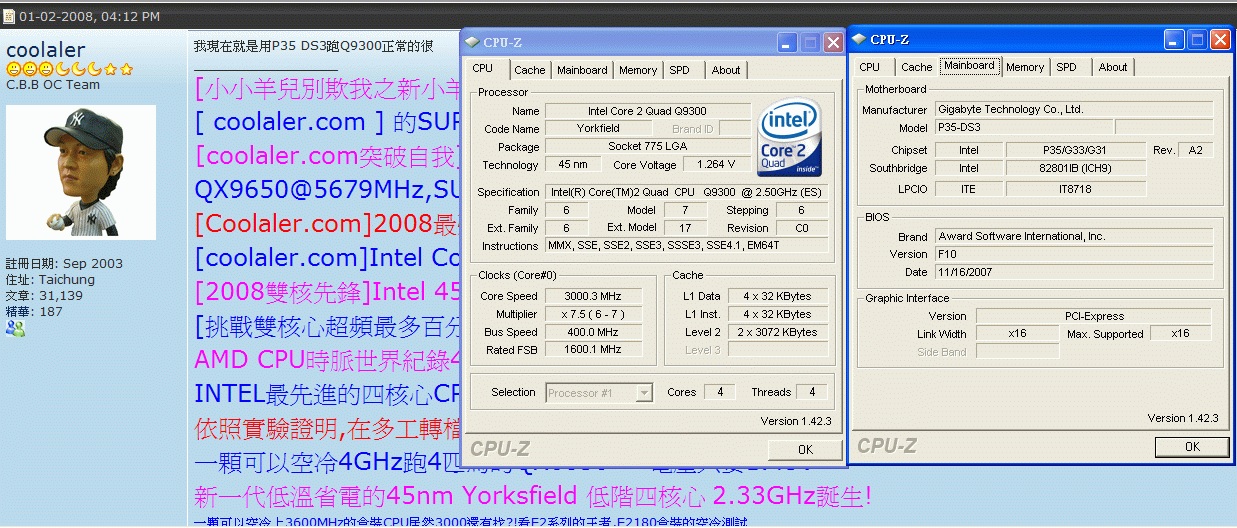Click OK in the left CPU-Z window
Viewport: 1237px width, 528px height.
click(805, 450)
